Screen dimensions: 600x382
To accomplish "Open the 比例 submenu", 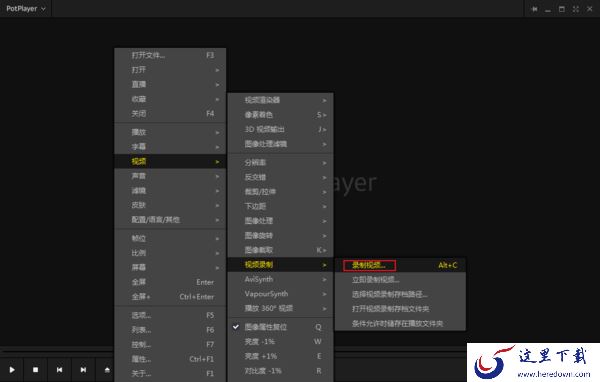I will click(x=170, y=253).
